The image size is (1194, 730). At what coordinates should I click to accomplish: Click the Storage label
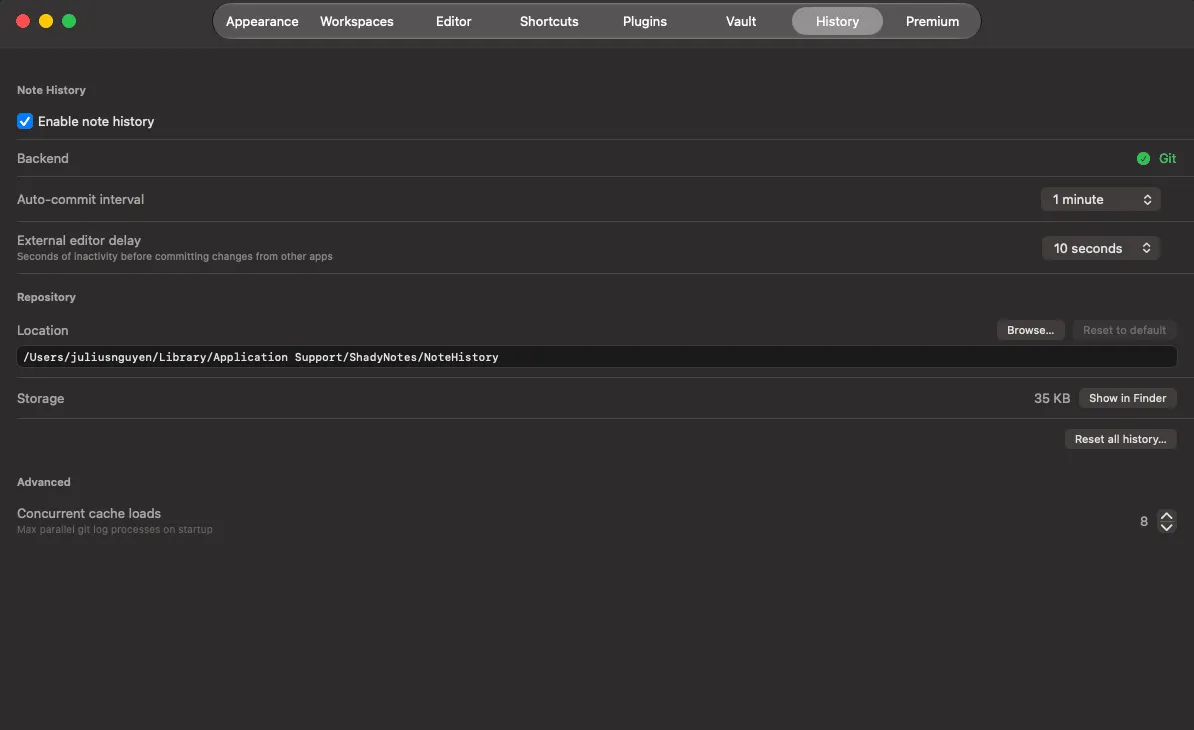coord(40,398)
